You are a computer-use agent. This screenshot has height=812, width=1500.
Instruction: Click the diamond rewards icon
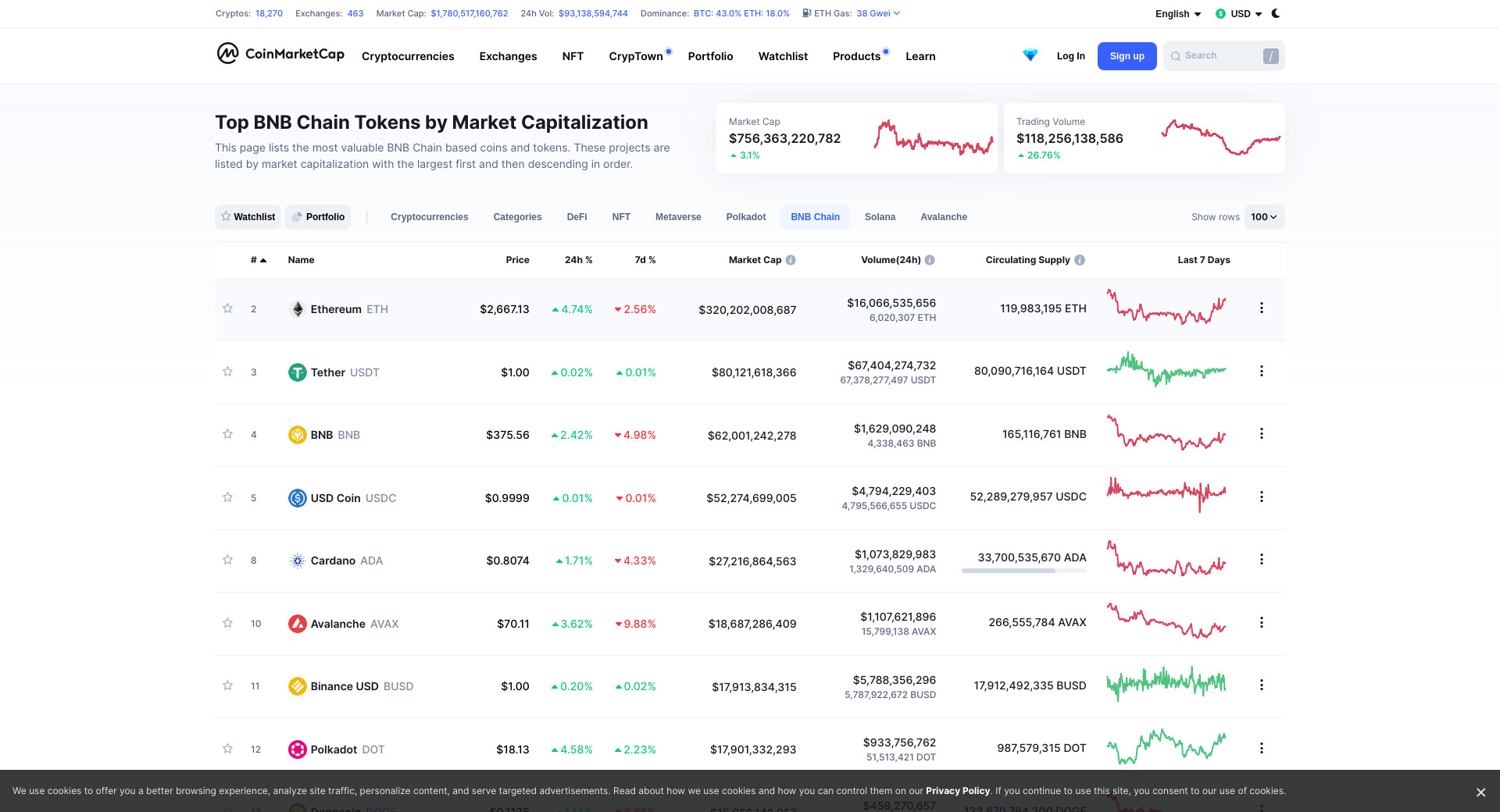[1030, 55]
